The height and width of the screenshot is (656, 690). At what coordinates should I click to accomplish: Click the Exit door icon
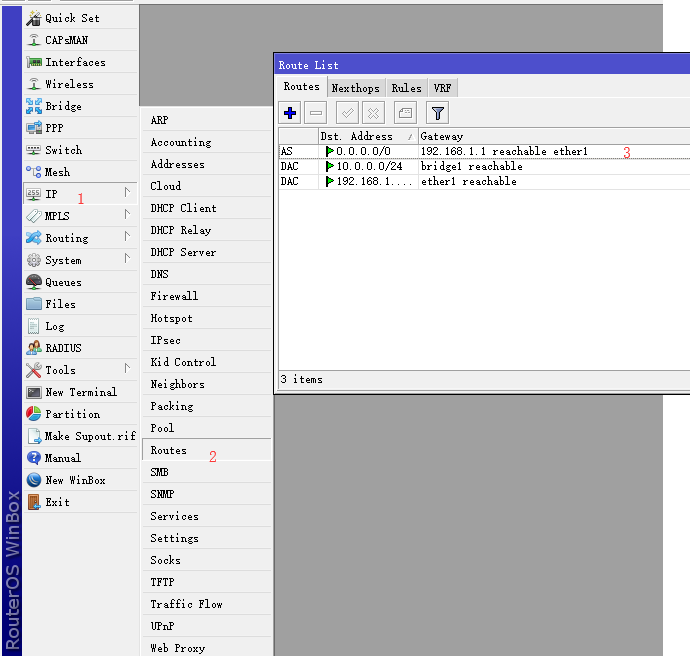tap(34, 502)
